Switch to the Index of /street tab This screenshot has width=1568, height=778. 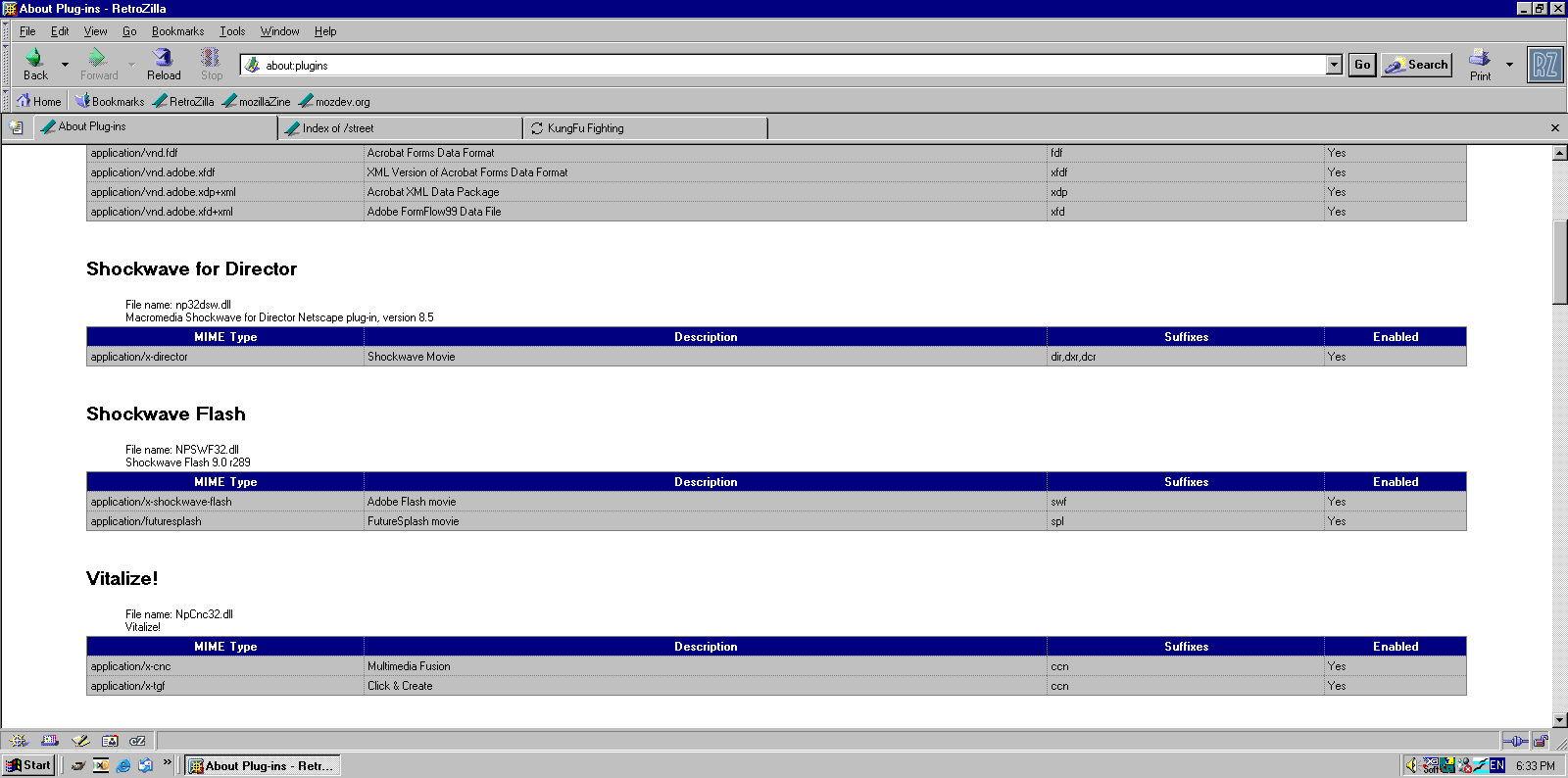401,128
